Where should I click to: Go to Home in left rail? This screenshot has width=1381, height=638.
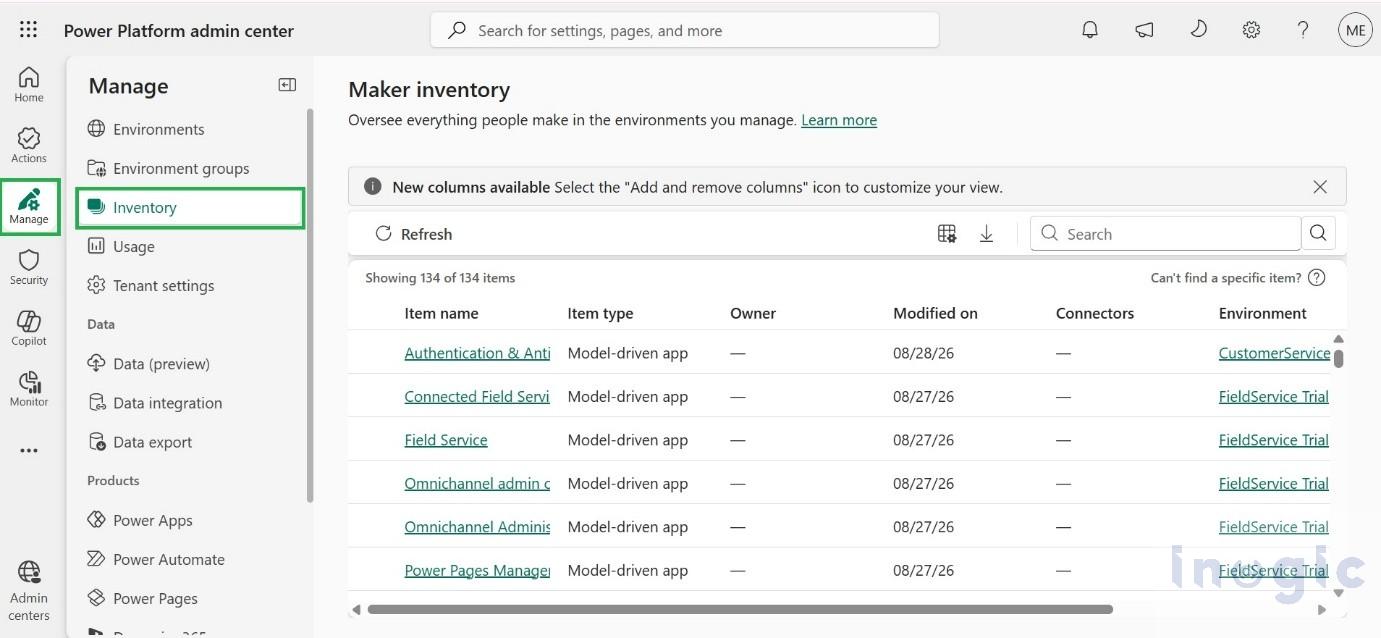pyautogui.click(x=29, y=85)
